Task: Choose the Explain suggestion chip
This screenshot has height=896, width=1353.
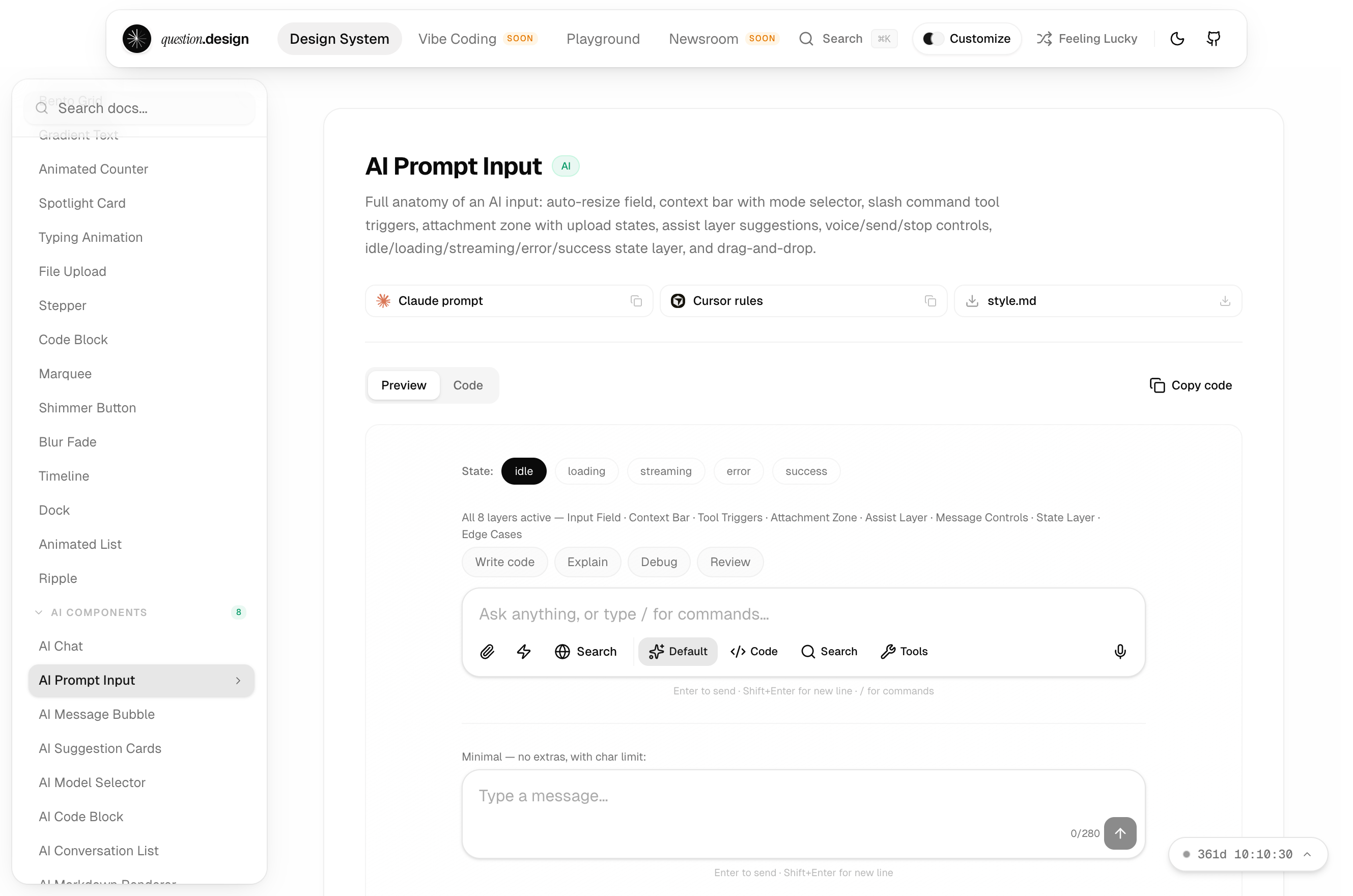Action: click(587, 562)
